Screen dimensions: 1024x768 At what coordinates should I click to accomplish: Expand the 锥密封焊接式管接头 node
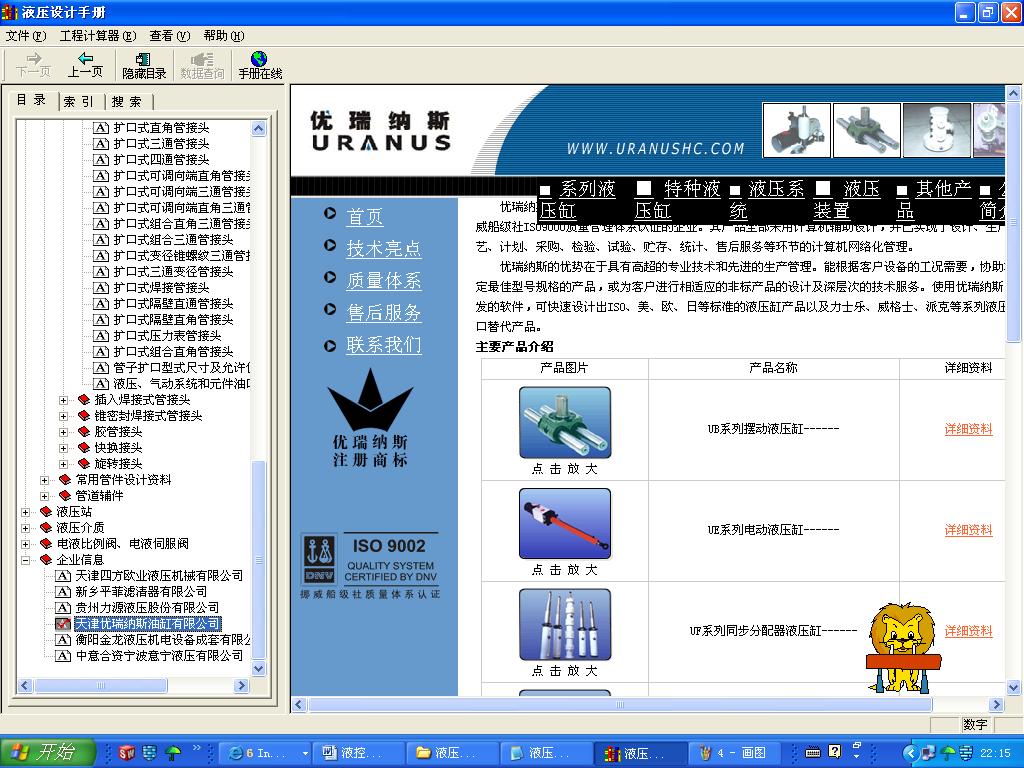point(64,416)
